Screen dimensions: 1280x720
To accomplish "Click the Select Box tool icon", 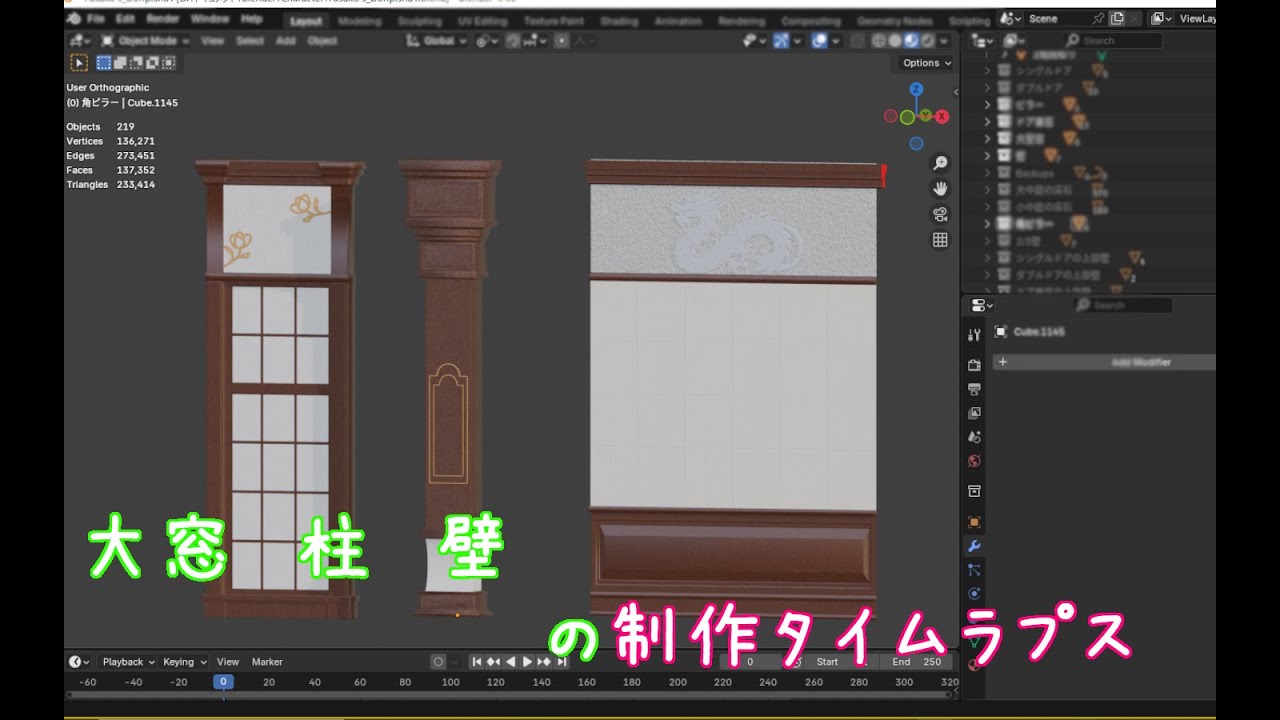I will coord(78,63).
